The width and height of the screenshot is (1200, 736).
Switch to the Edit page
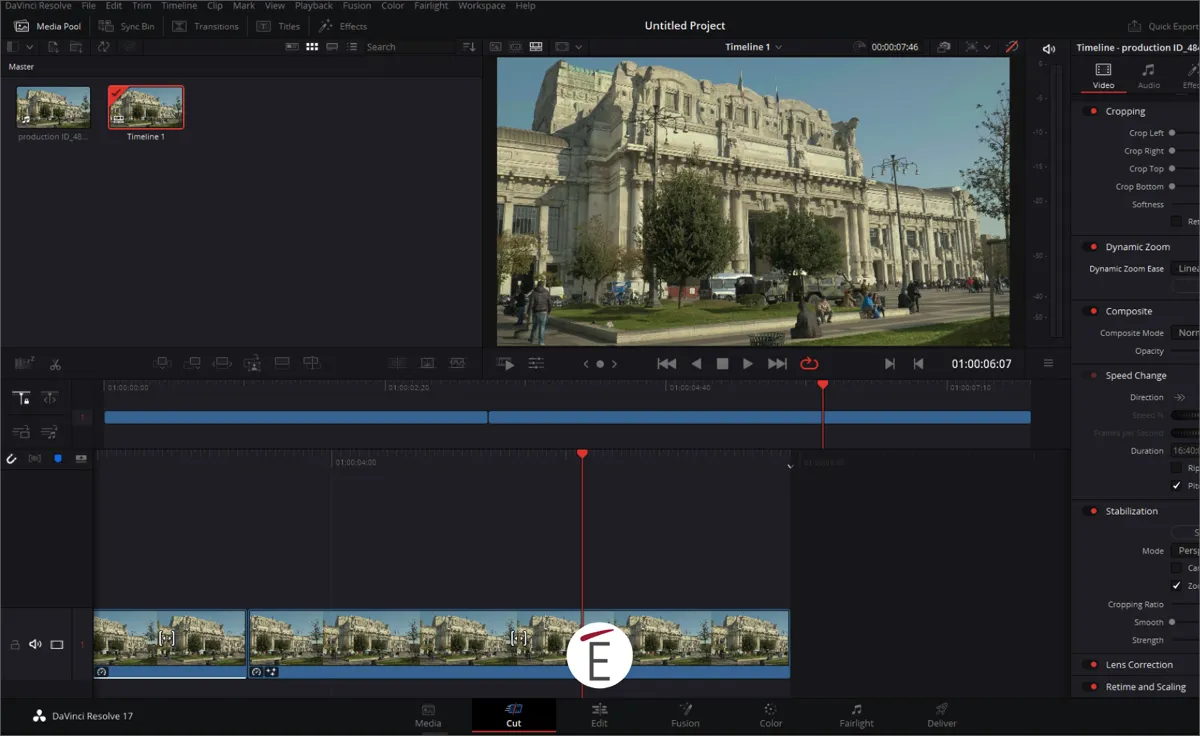(599, 716)
